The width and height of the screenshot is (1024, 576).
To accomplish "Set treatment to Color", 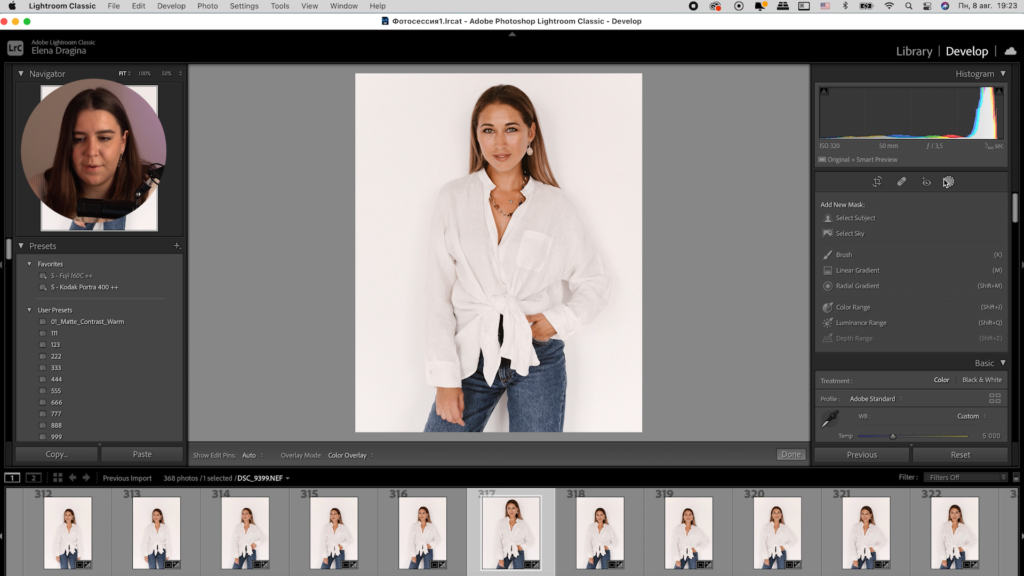I will [941, 380].
